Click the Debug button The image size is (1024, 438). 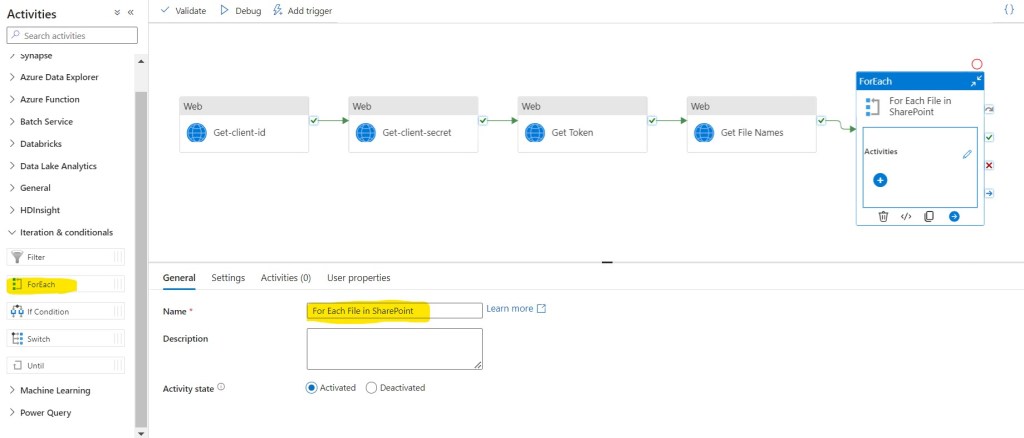point(240,10)
